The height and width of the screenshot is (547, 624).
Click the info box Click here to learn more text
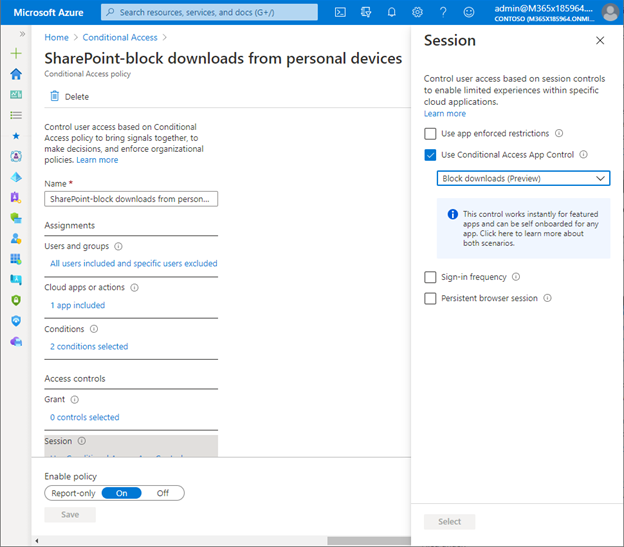pyautogui.click(x=530, y=229)
